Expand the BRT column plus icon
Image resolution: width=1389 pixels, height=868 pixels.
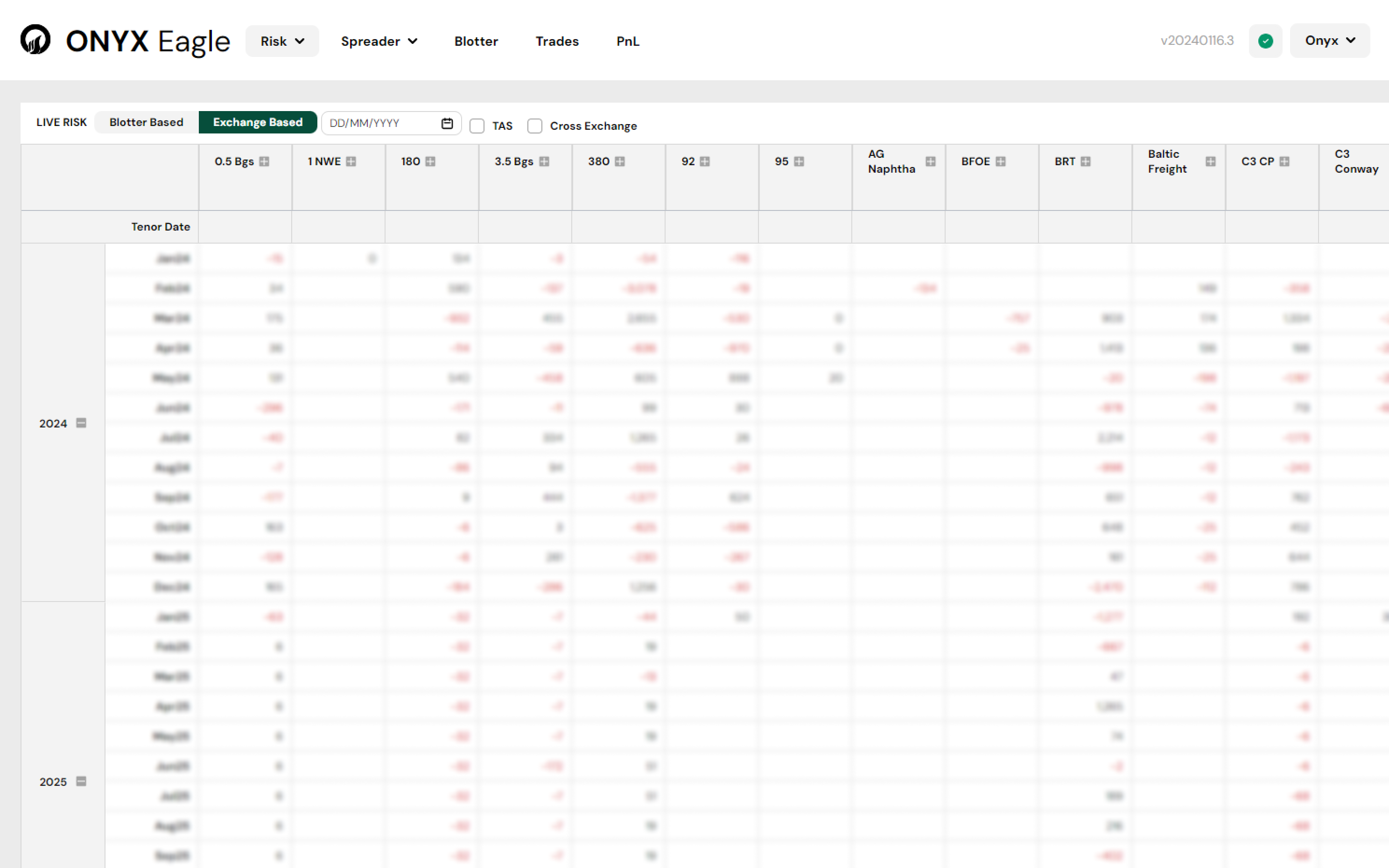click(1085, 161)
